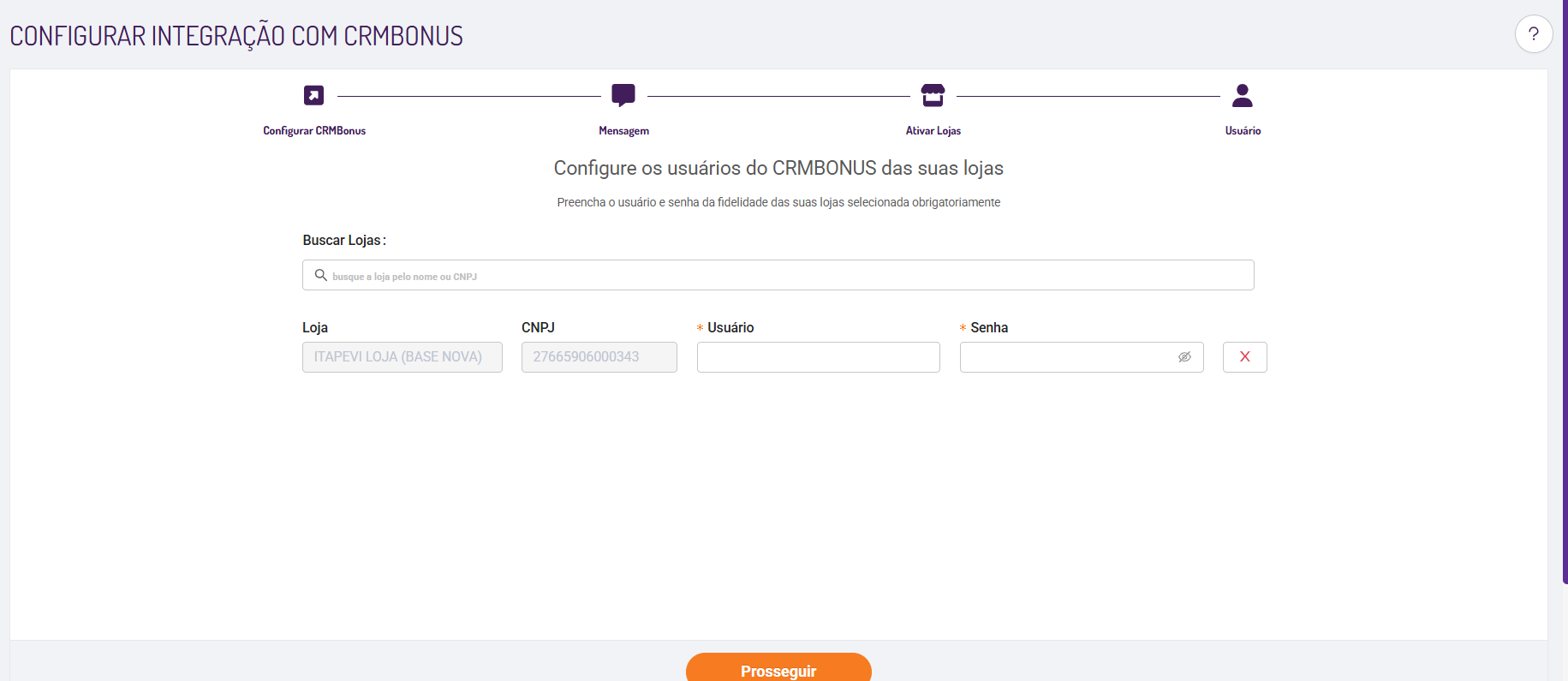Click the 'Loja' column label
The image size is (1568, 681).
click(x=315, y=328)
